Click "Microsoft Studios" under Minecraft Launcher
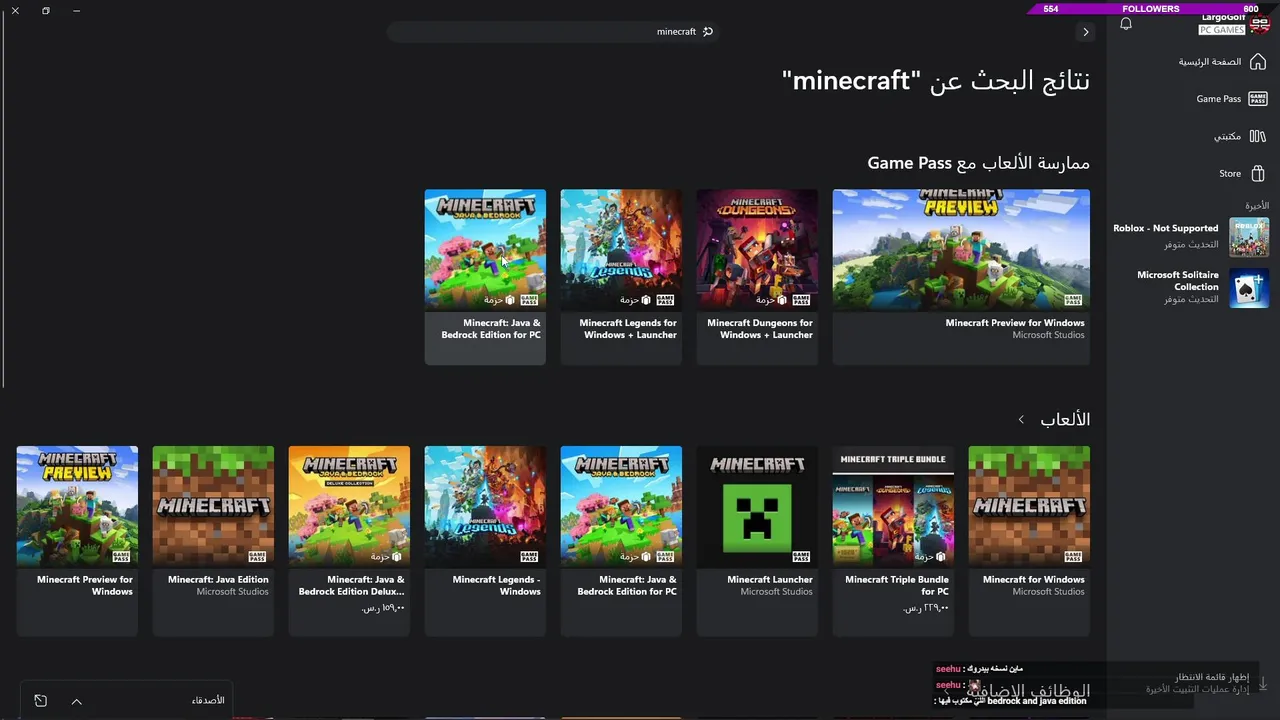The height and width of the screenshot is (720, 1280). pyautogui.click(x=776, y=592)
